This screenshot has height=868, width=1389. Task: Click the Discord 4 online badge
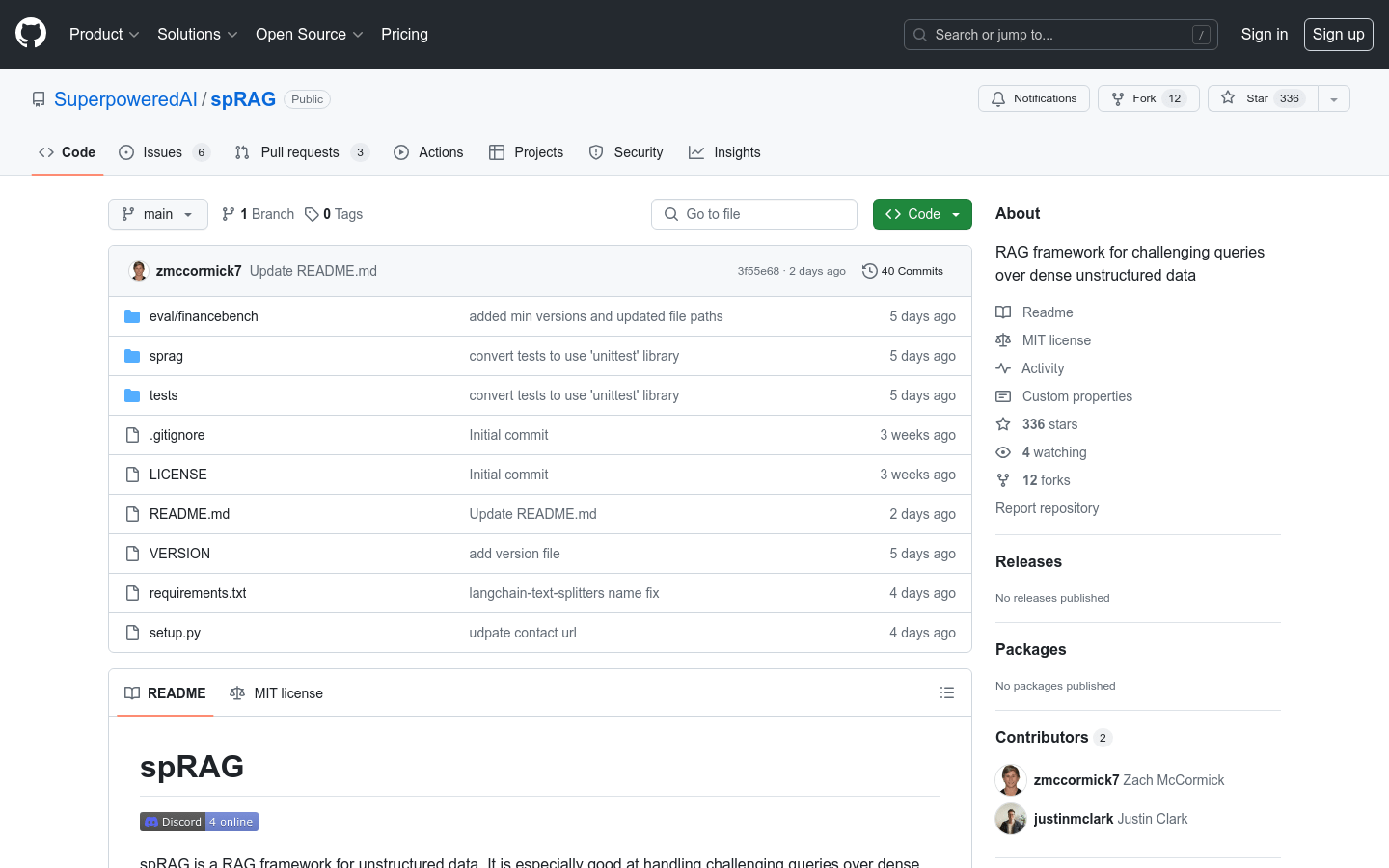pyautogui.click(x=199, y=822)
